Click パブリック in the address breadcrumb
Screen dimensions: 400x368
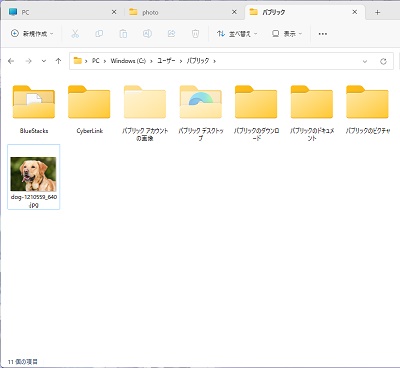[198, 61]
